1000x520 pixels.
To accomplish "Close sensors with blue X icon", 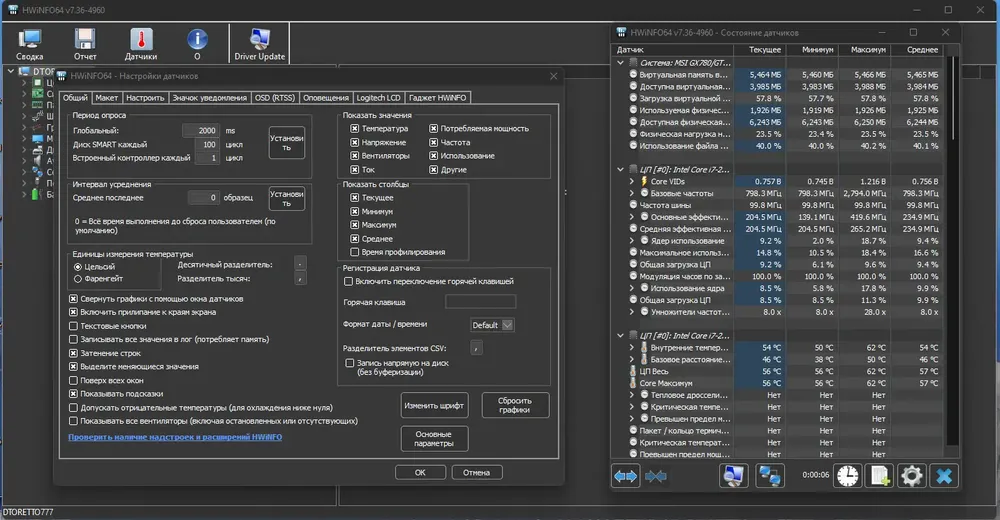I will (944, 476).
